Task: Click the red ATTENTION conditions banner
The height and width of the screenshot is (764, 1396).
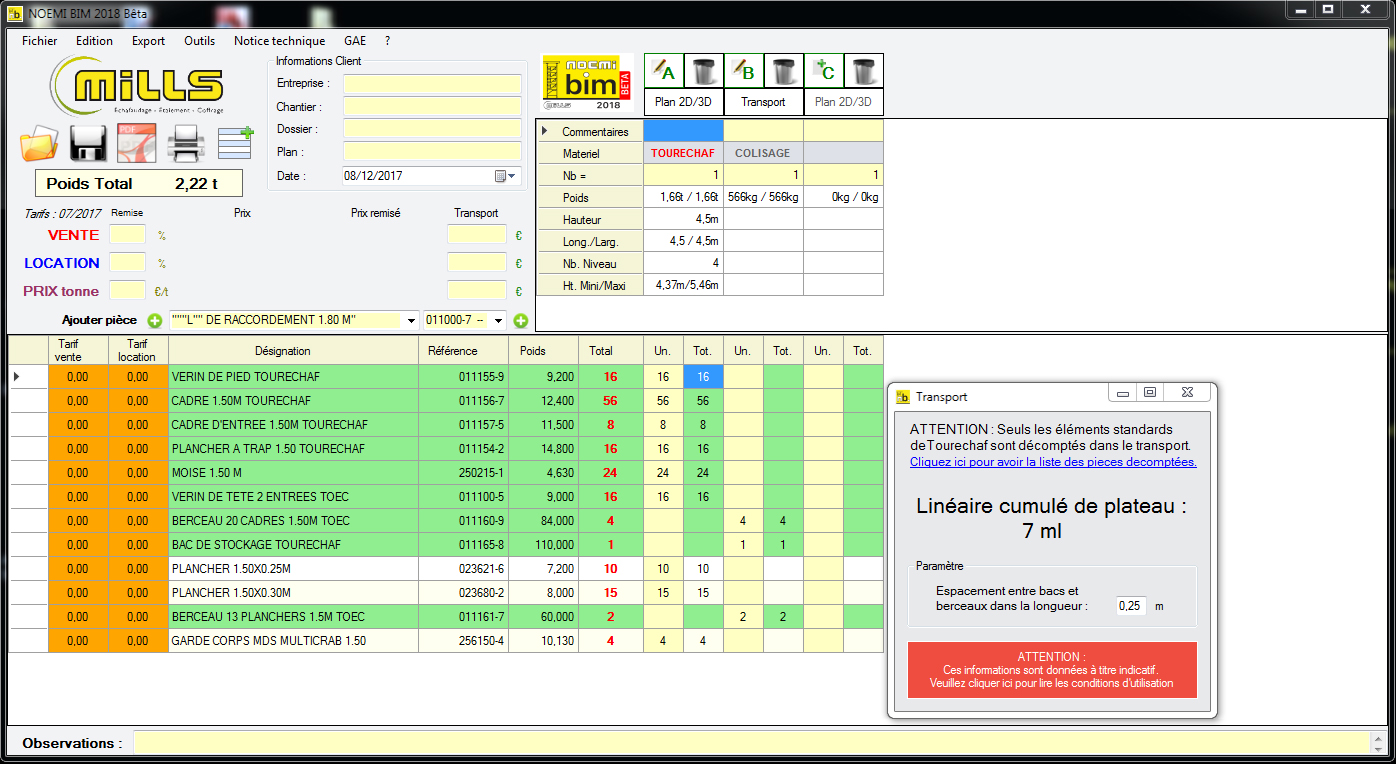Action: point(1051,670)
